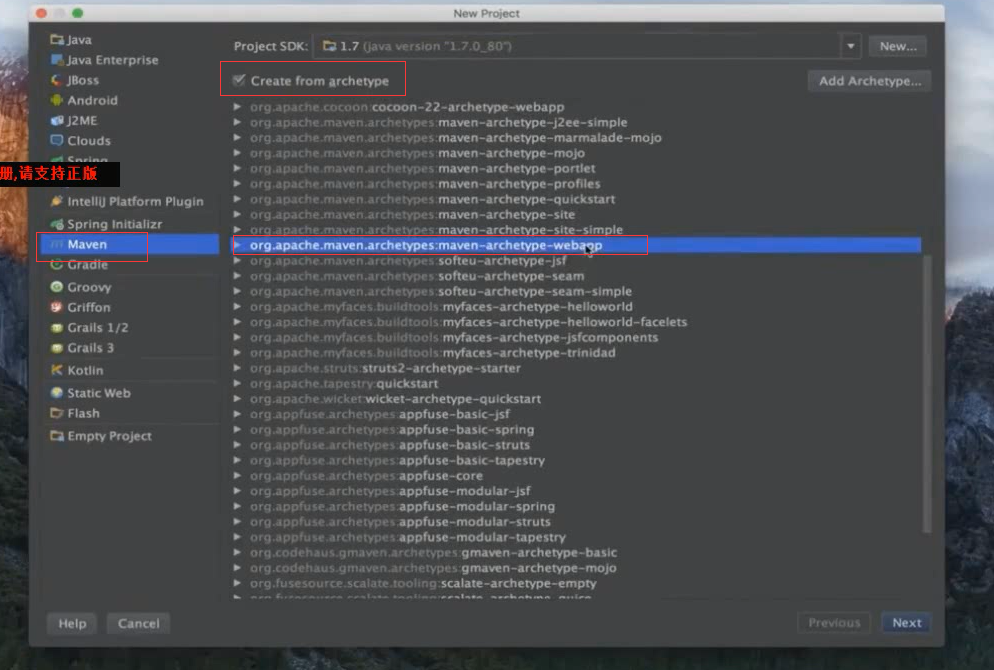Viewport: 994px width, 670px height.
Task: Click the Cancel button
Action: coord(139,624)
